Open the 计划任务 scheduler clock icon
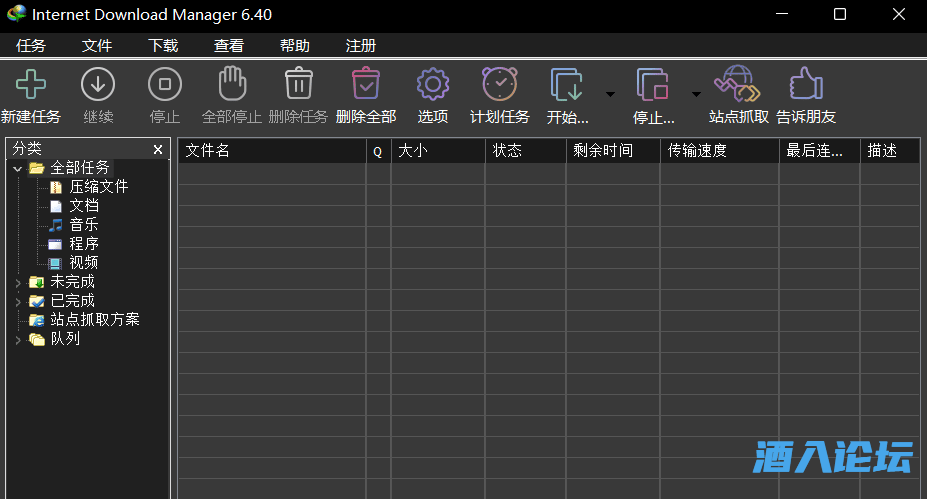Image resolution: width=927 pixels, height=499 pixels. click(x=499, y=85)
